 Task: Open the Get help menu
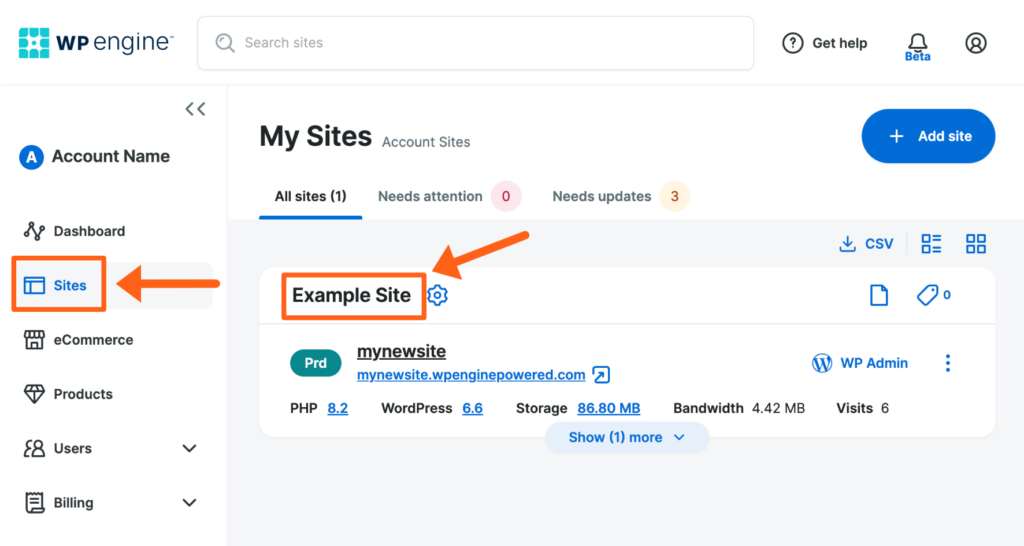824,43
